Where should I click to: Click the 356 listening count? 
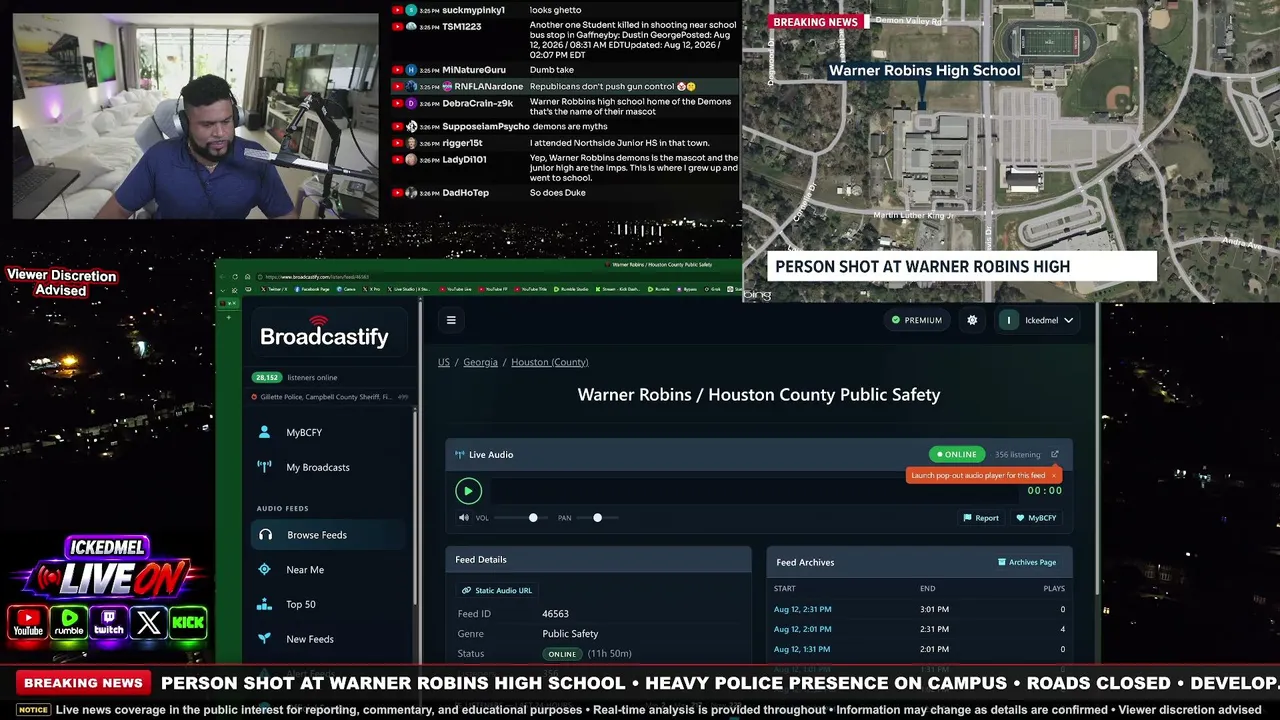[1017, 454]
